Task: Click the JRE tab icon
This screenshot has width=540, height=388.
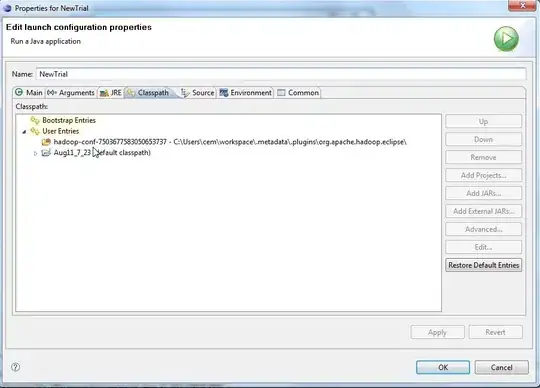Action: [x=104, y=93]
